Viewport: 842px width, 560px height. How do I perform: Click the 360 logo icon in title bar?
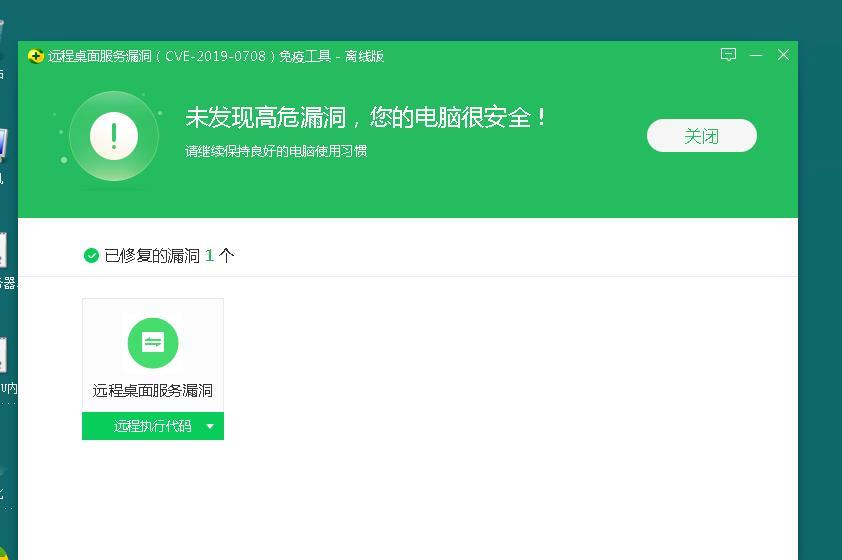pyautogui.click(x=35, y=56)
